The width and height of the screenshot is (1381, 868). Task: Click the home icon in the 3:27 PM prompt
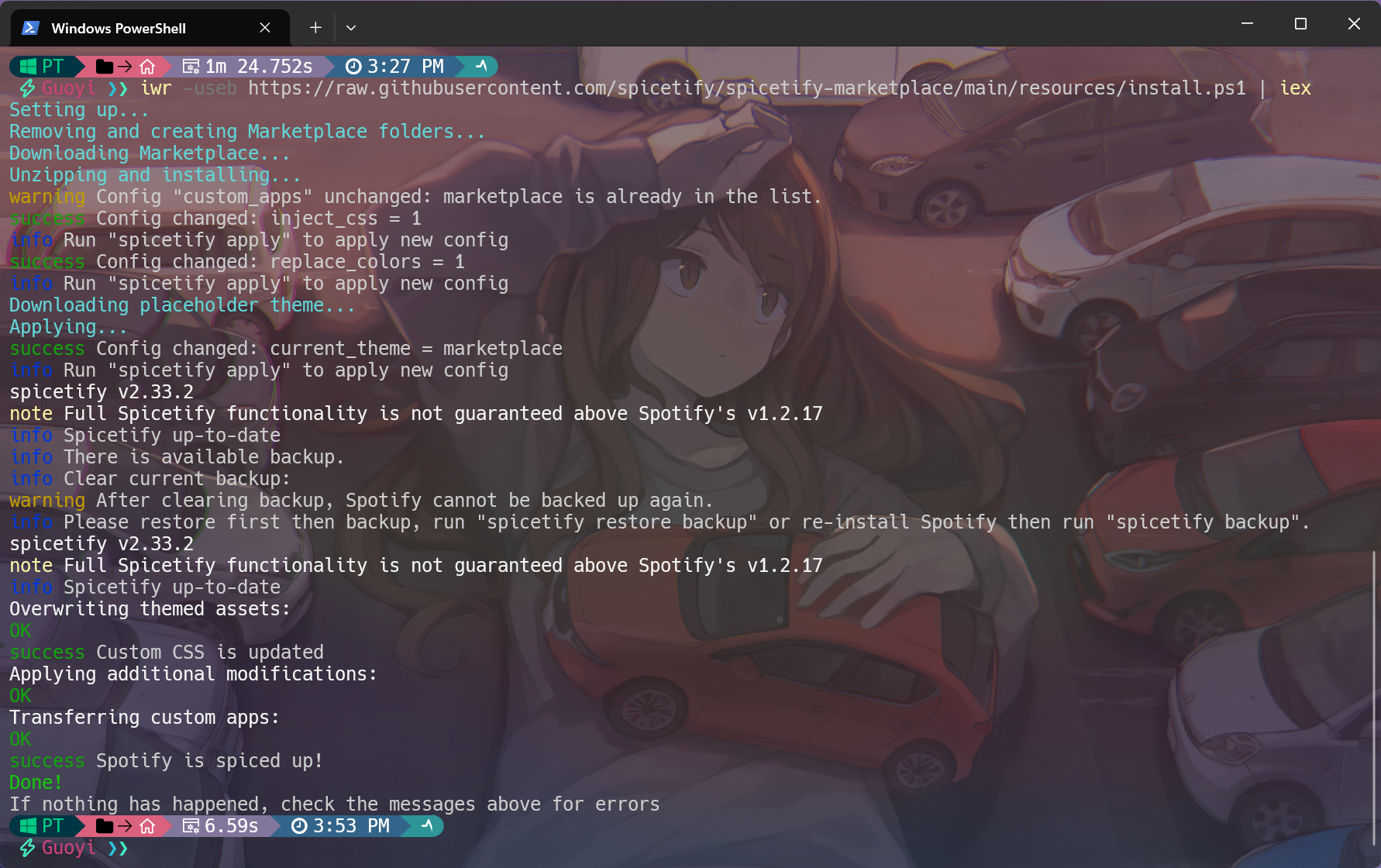pos(147,67)
